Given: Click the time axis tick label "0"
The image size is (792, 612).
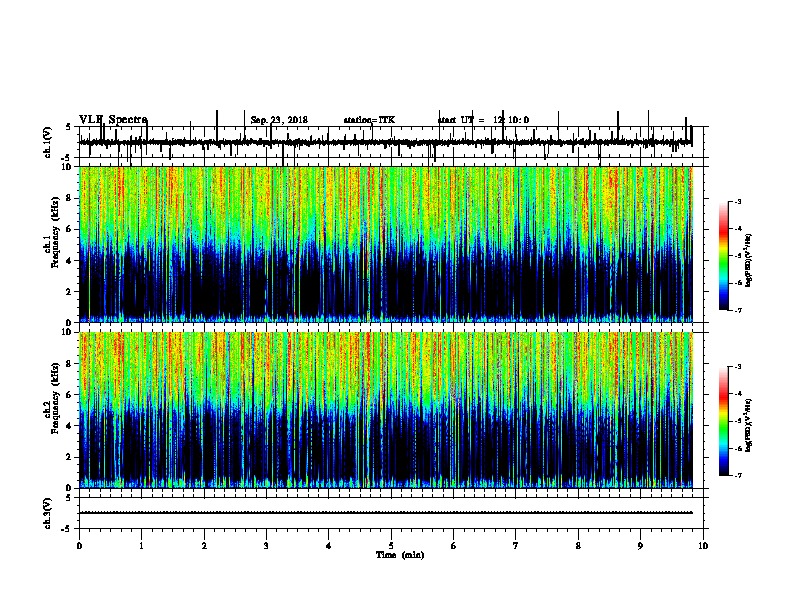Looking at the screenshot, I should 79,546.
